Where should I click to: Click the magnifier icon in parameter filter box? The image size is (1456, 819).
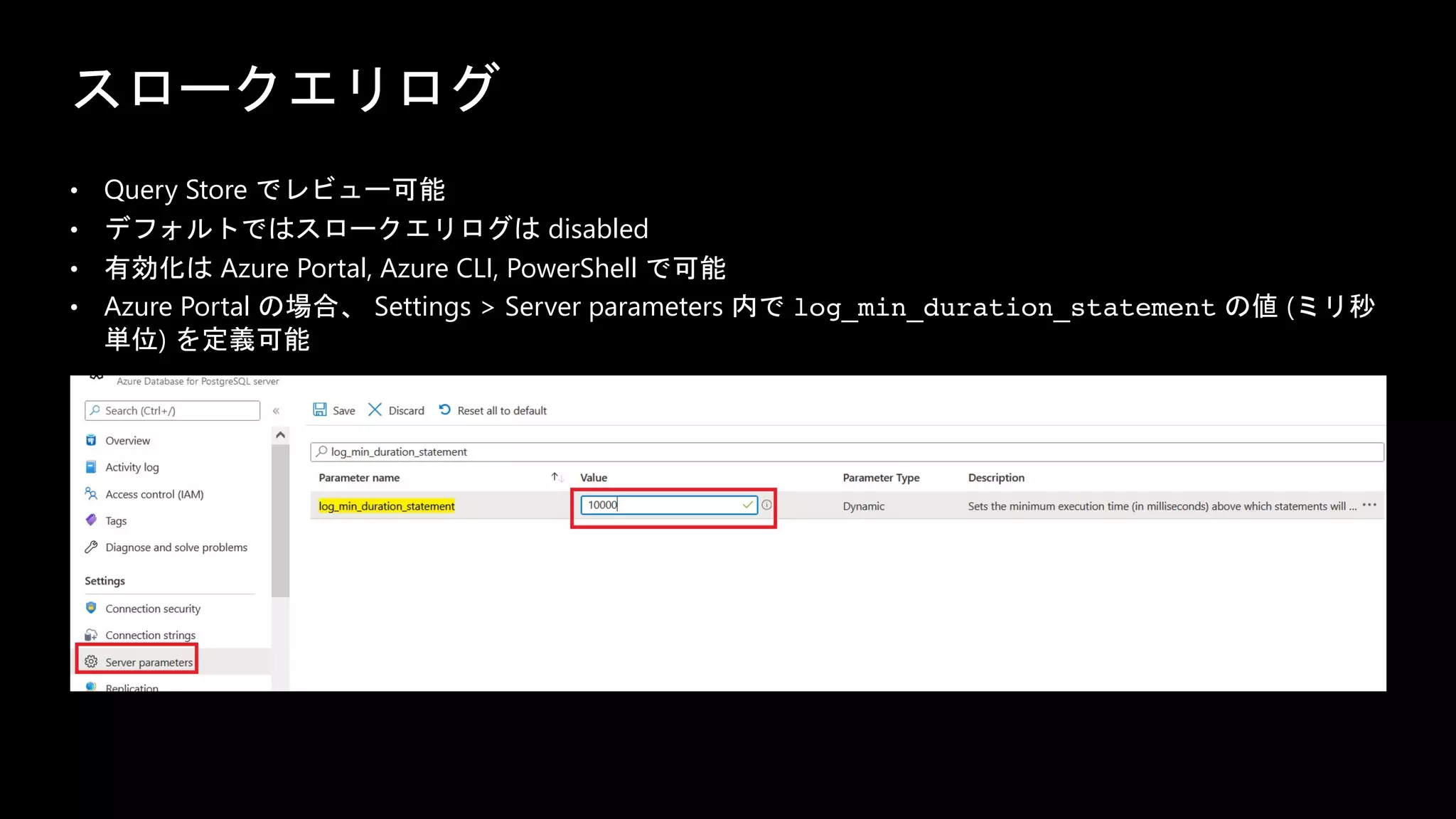(322, 451)
